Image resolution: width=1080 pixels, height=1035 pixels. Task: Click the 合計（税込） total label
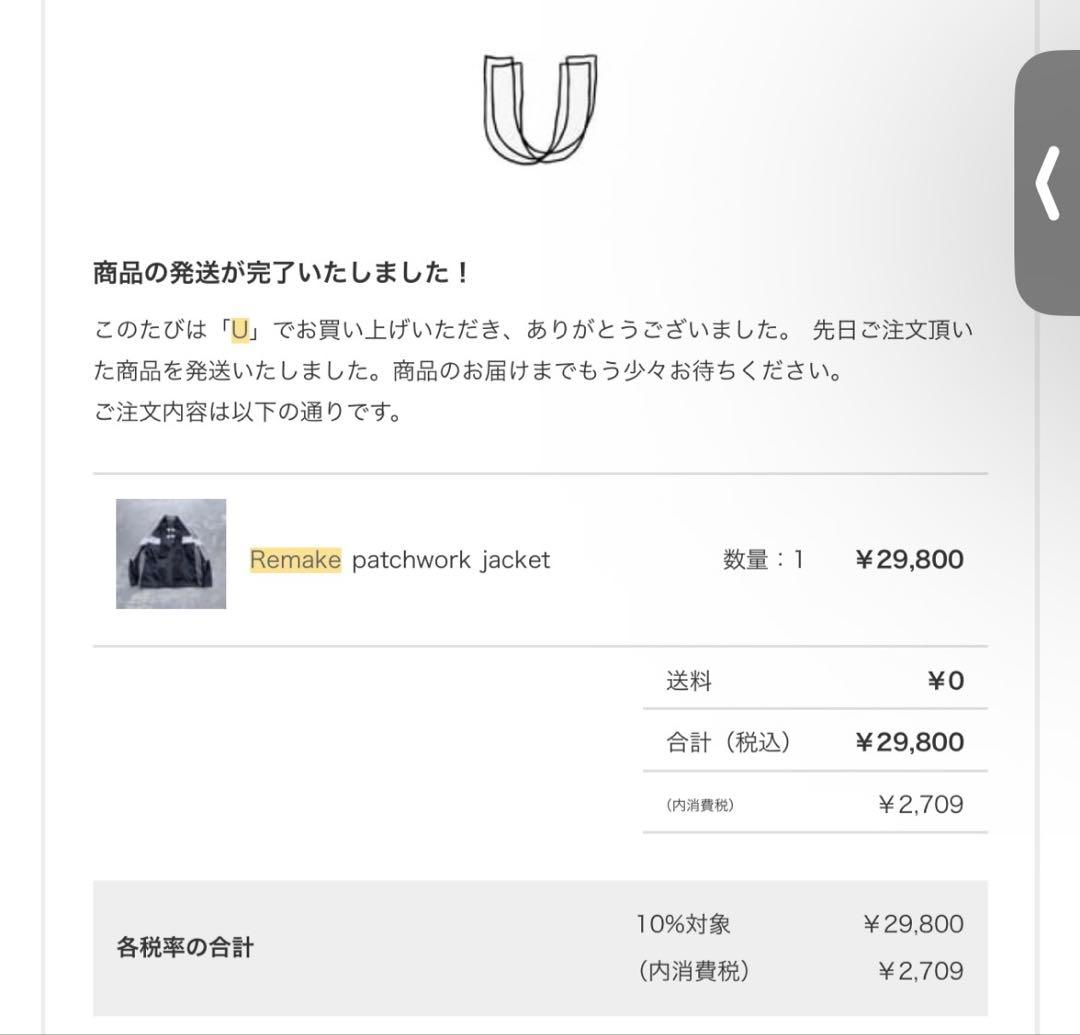coord(728,741)
